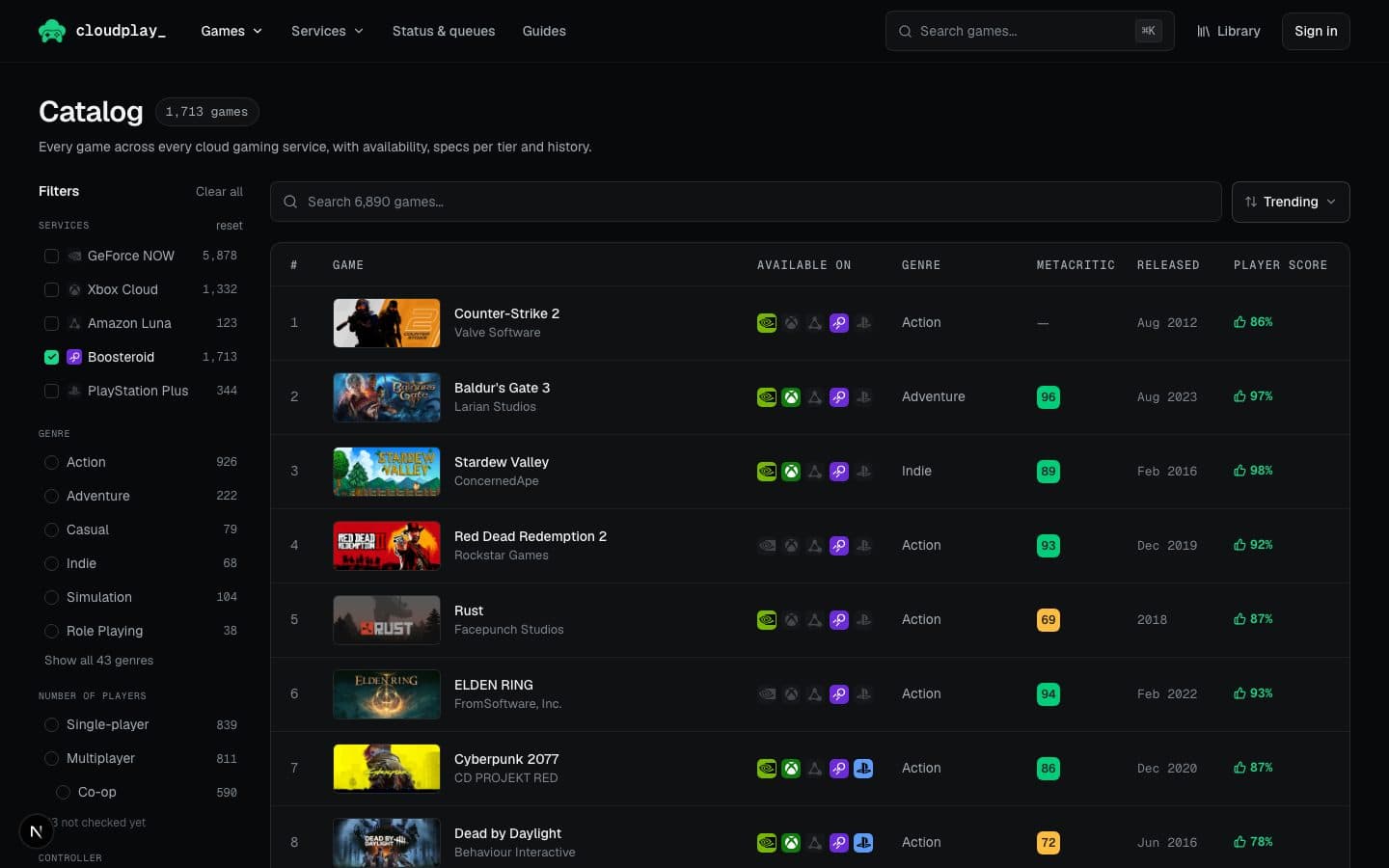Check the Amazon Luna filter
The width and height of the screenshot is (1389, 868).
click(x=52, y=323)
